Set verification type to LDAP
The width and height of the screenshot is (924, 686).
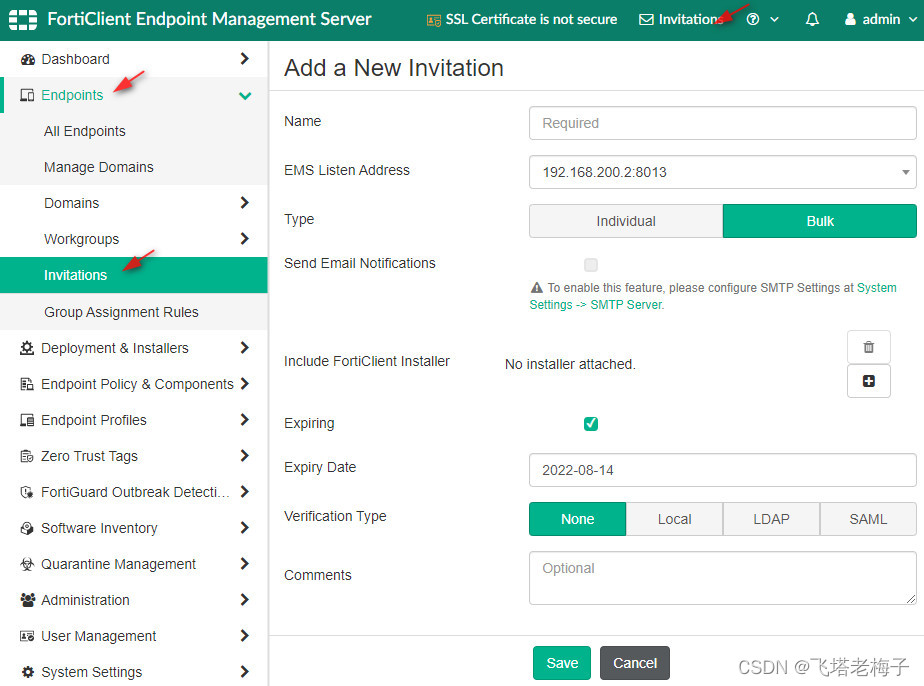tap(771, 519)
